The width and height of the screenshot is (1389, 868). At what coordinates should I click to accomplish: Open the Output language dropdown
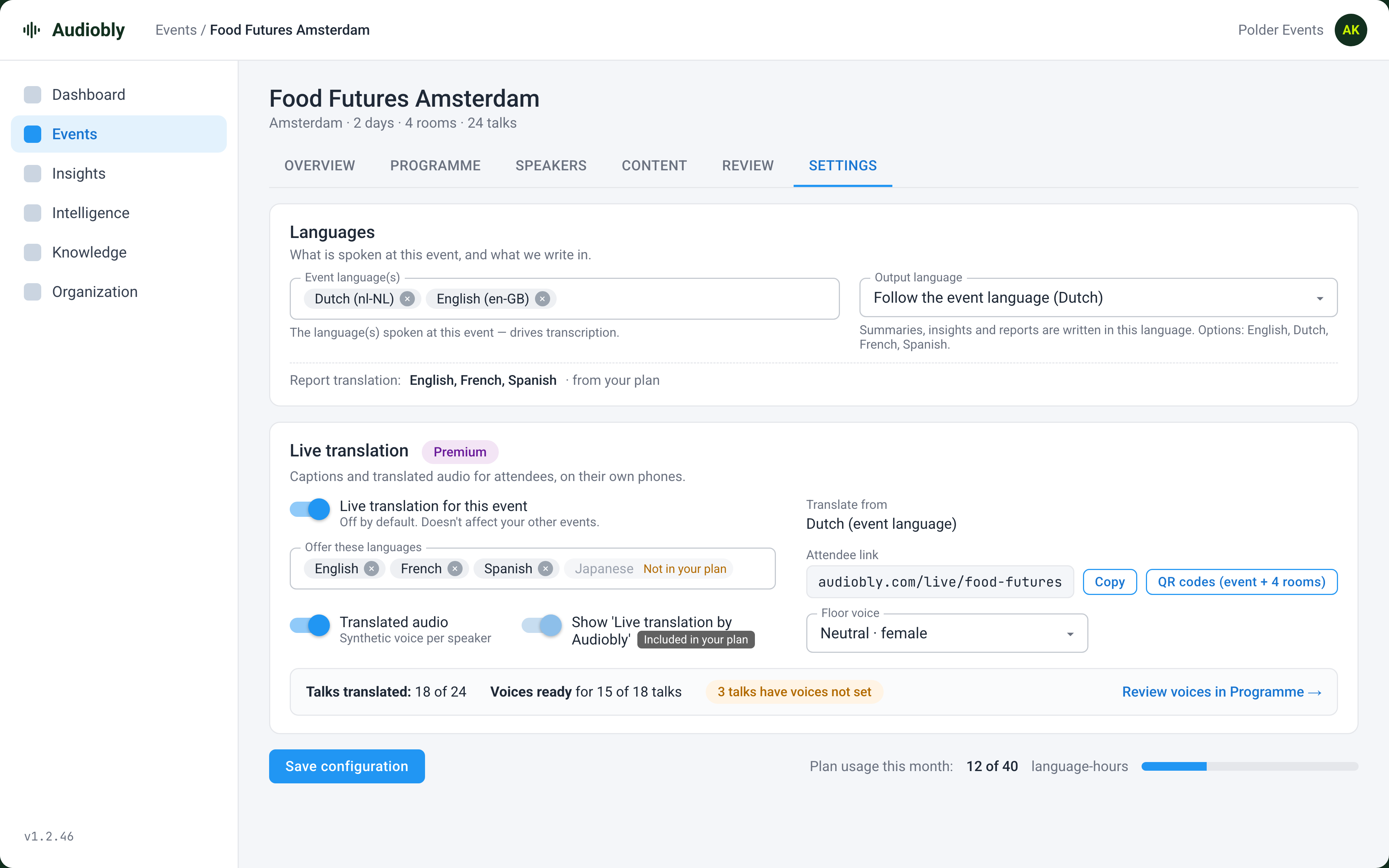(1098, 298)
